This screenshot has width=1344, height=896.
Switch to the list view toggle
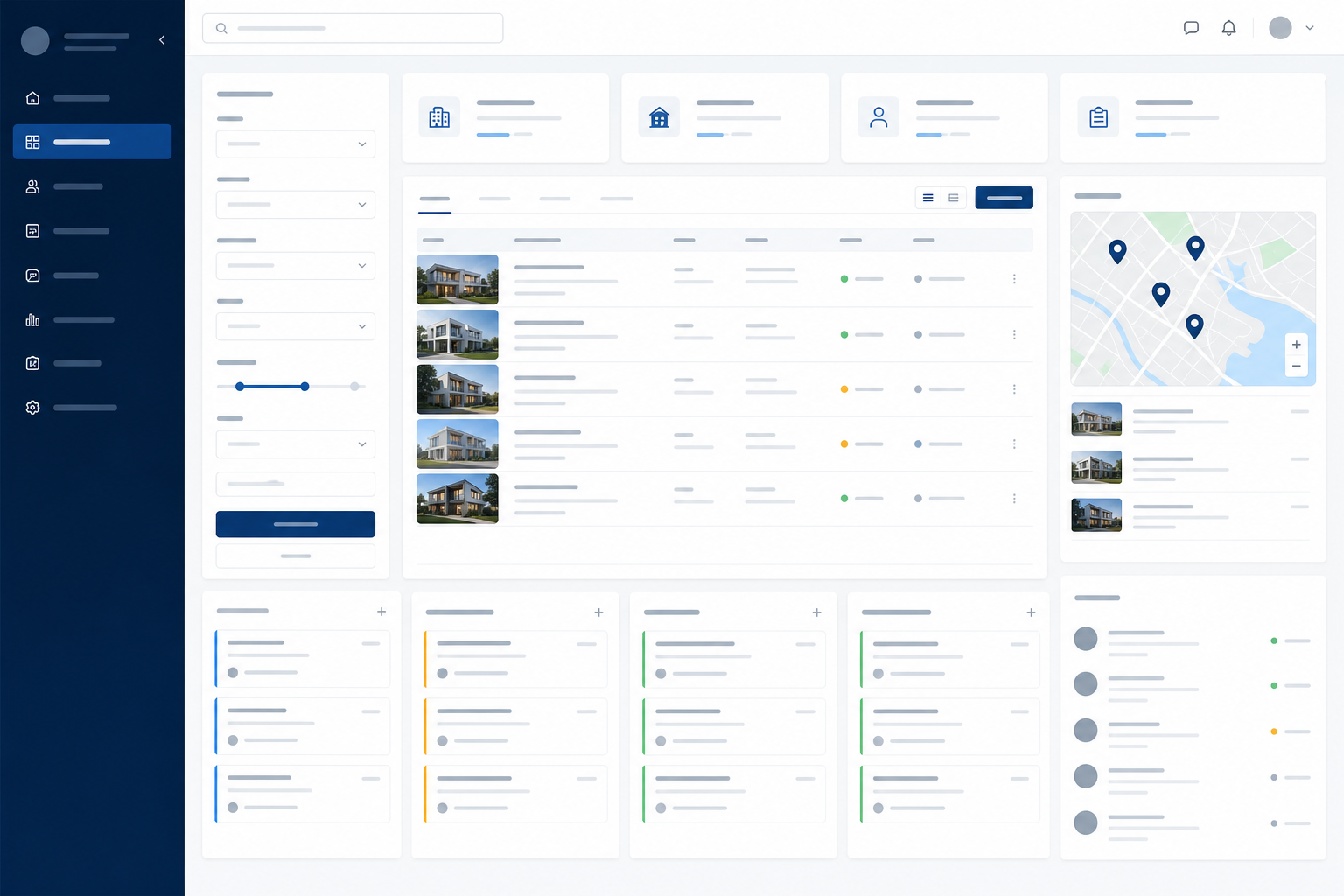point(927,198)
